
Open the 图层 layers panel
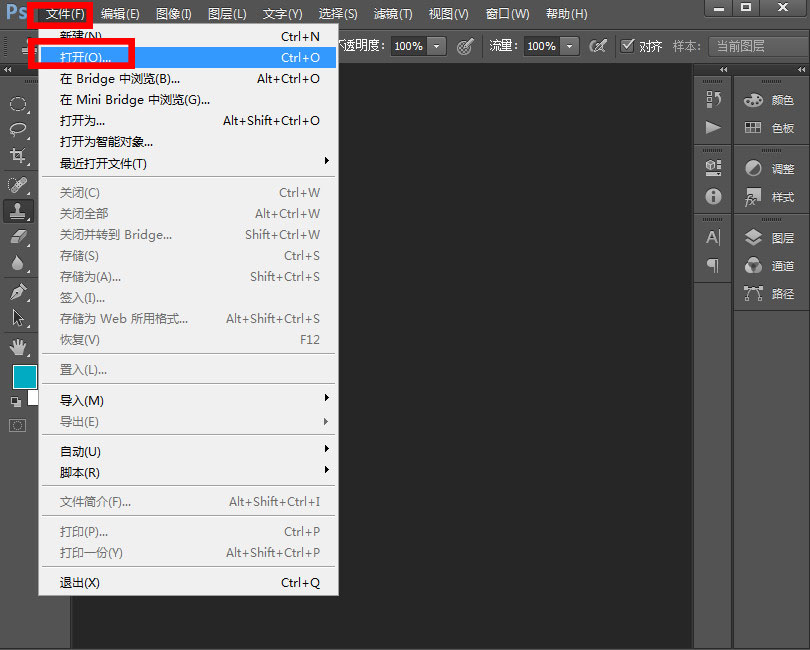point(769,238)
